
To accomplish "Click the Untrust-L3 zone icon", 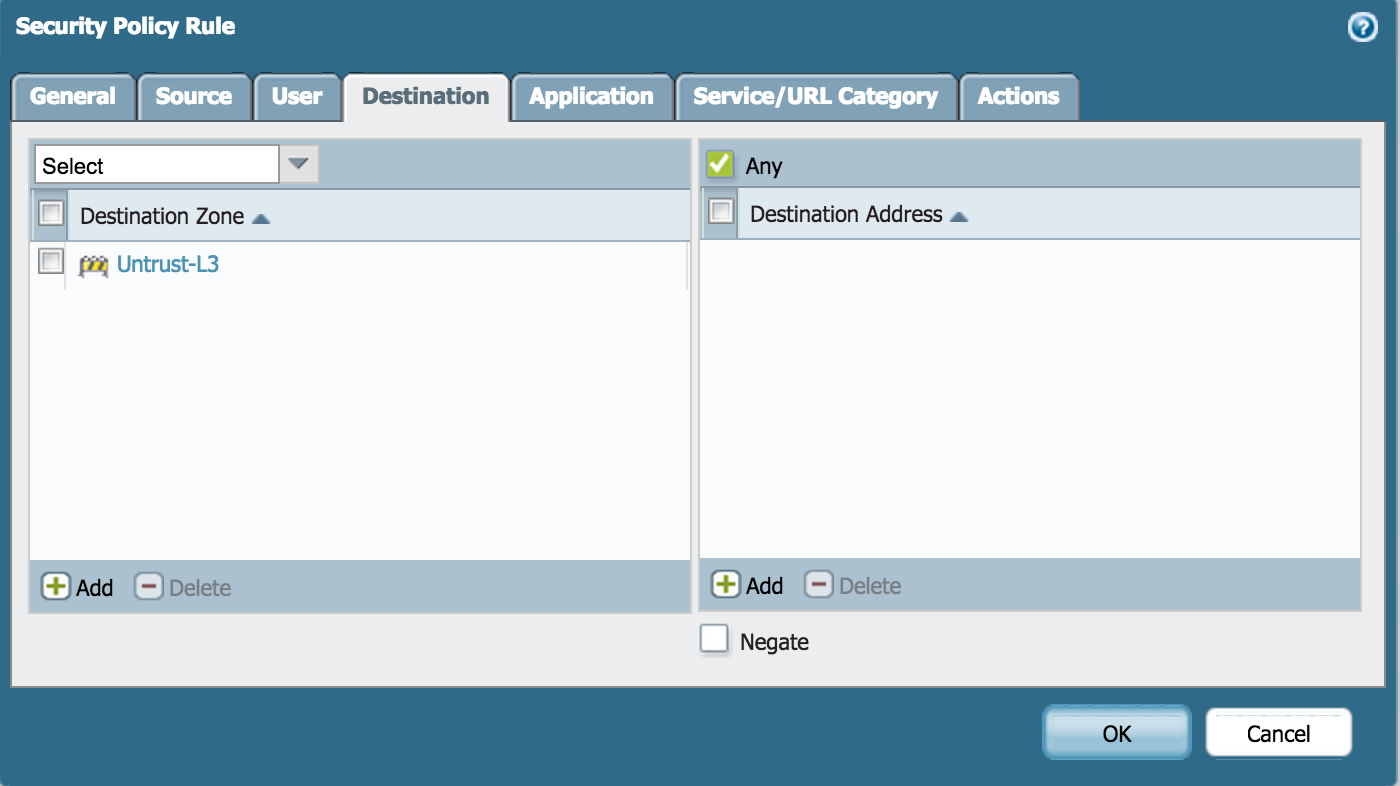I will (x=92, y=266).
